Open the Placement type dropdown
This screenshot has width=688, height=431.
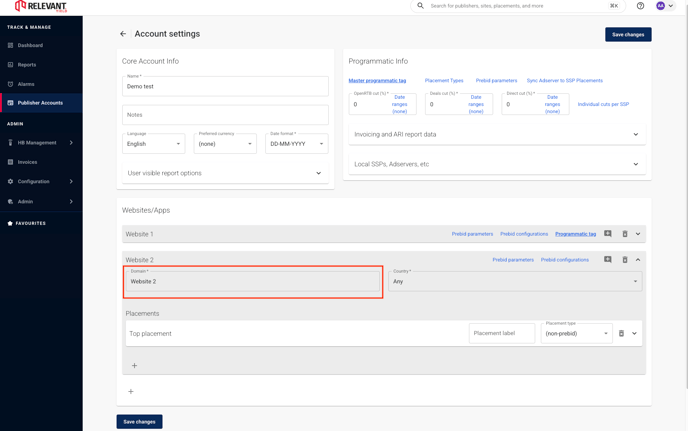577,333
